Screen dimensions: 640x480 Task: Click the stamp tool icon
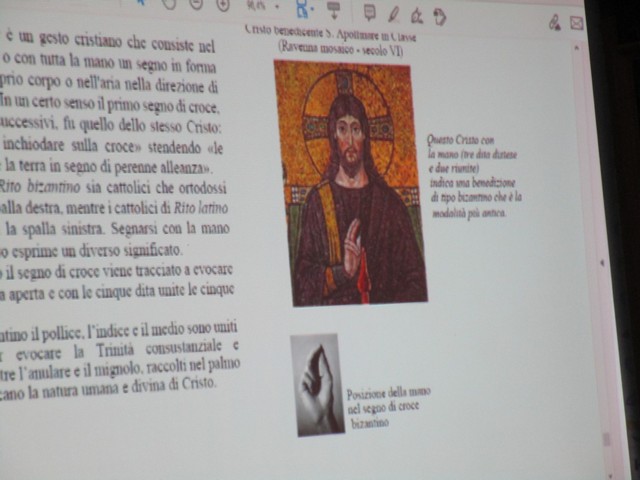(x=440, y=17)
